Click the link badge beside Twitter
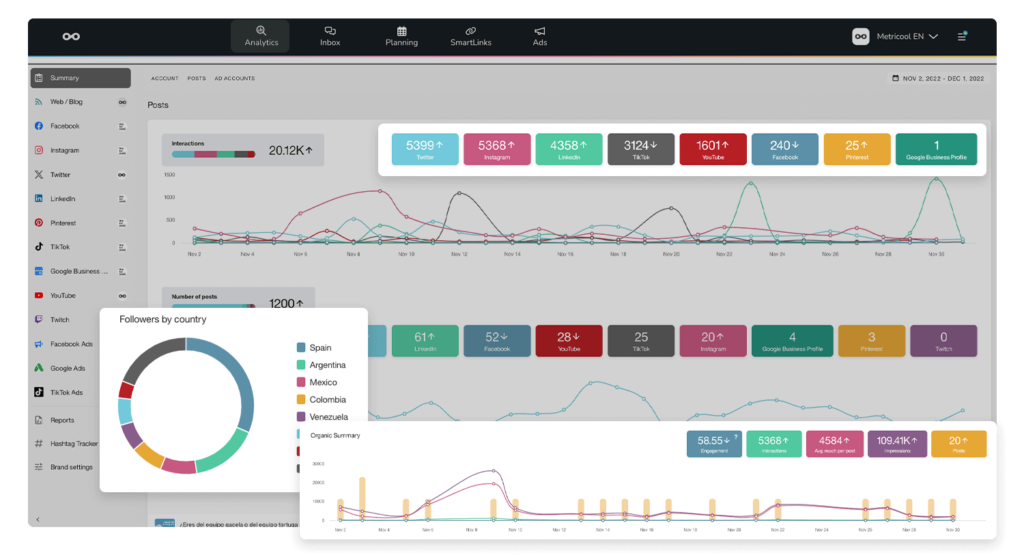 click(x=122, y=174)
